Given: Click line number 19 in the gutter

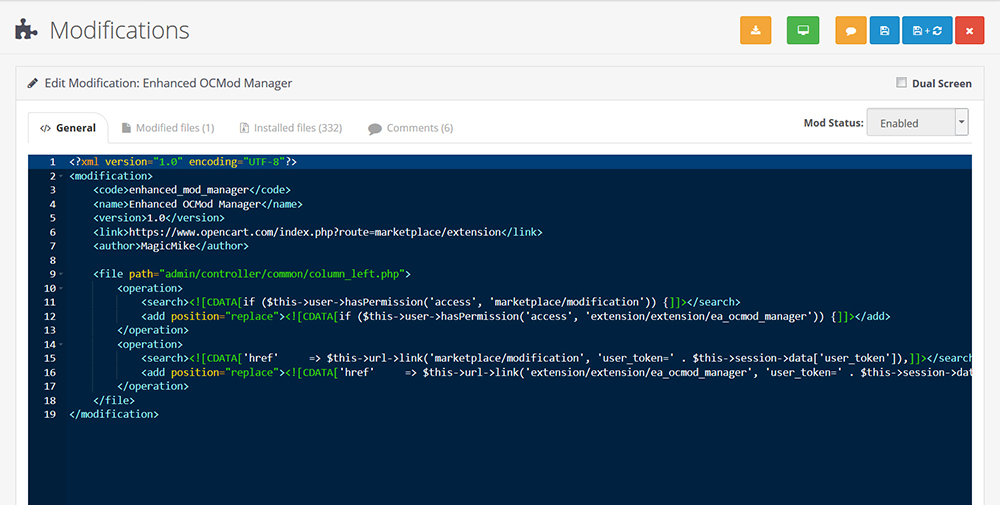Looking at the screenshot, I should point(50,414).
